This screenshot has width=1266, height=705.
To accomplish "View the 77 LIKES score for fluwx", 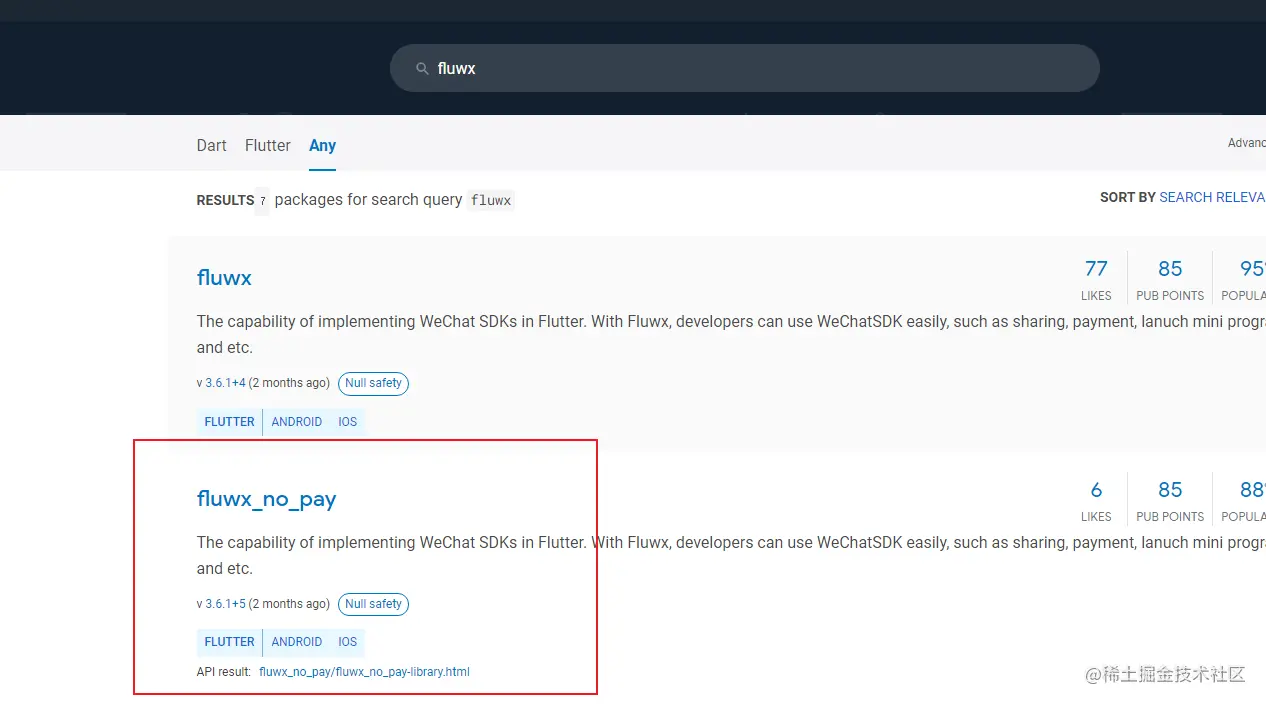I will (1096, 268).
